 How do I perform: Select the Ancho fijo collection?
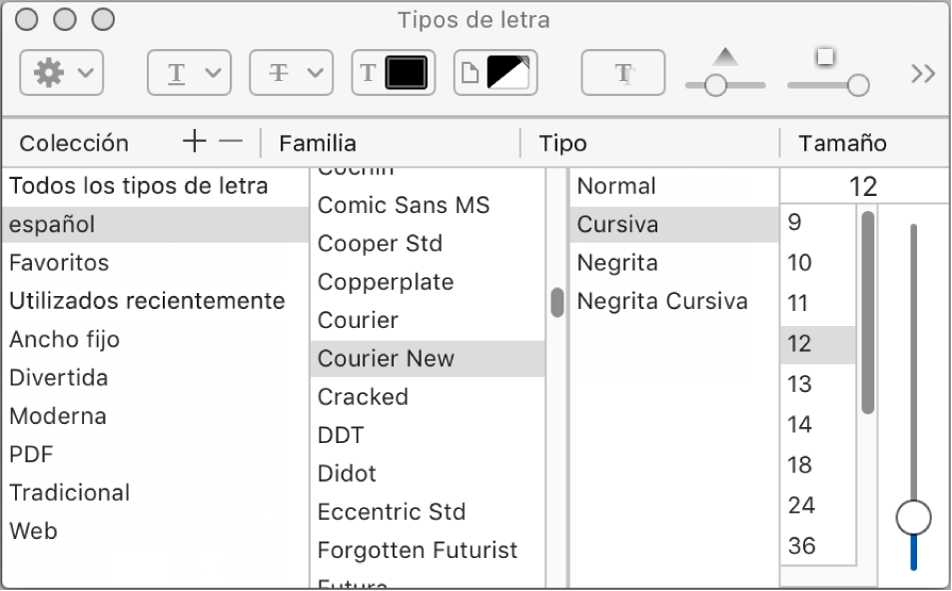pos(64,339)
